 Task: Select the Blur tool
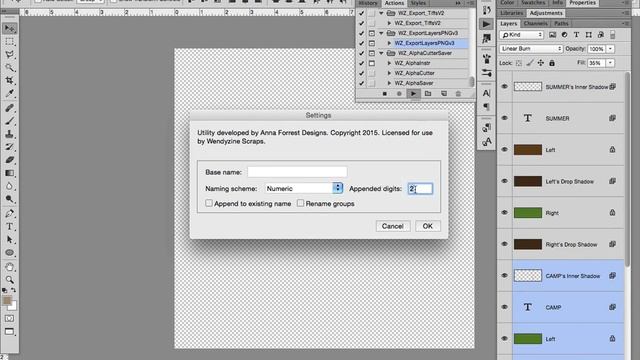click(x=9, y=186)
